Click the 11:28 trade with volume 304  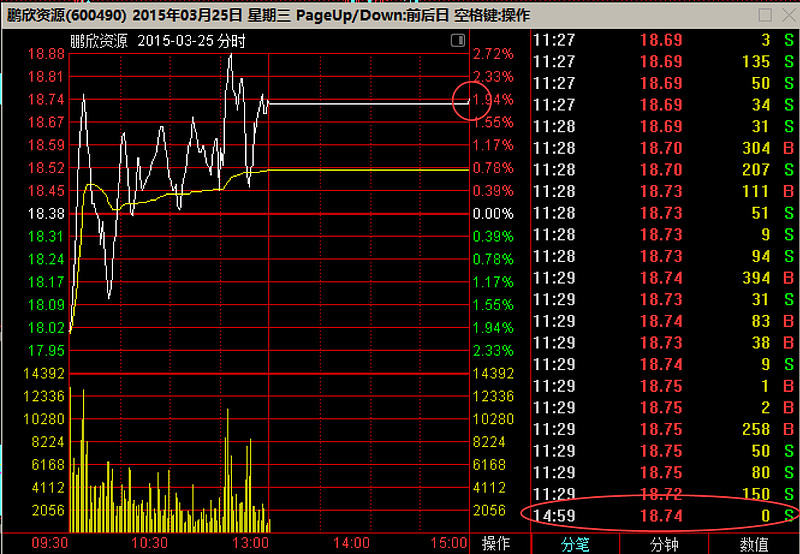coord(660,149)
